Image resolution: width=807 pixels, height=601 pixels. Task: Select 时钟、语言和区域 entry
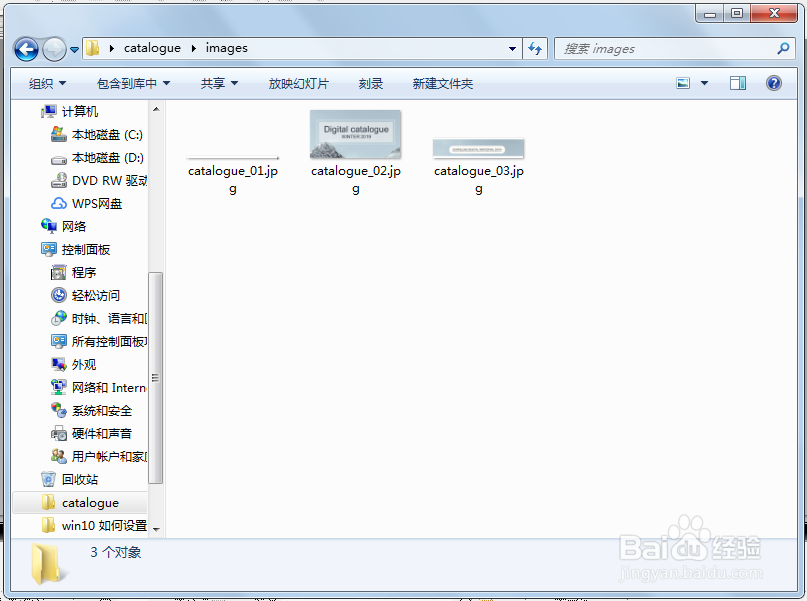point(109,319)
